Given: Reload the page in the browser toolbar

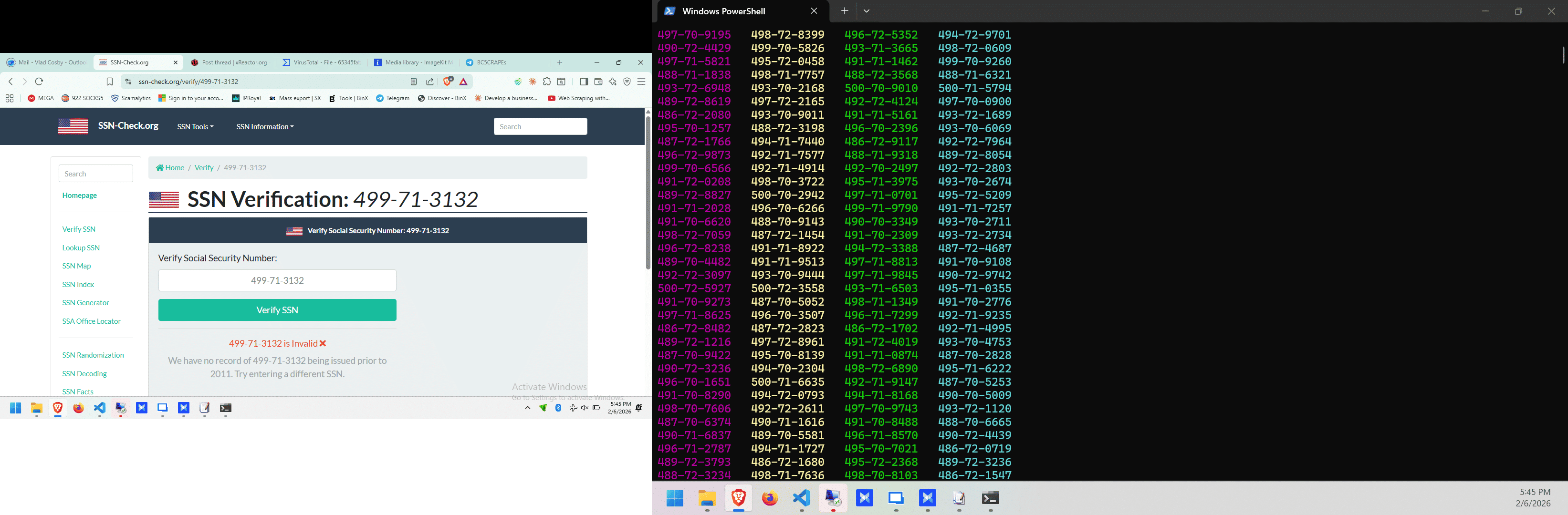Looking at the screenshot, I should pyautogui.click(x=39, y=82).
